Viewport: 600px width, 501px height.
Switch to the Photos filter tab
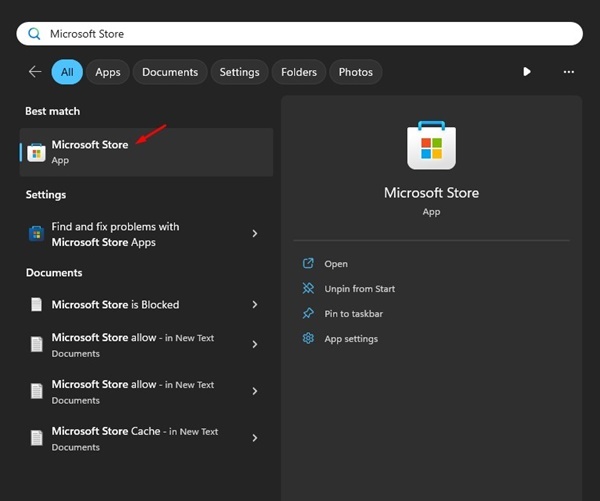[x=355, y=72]
